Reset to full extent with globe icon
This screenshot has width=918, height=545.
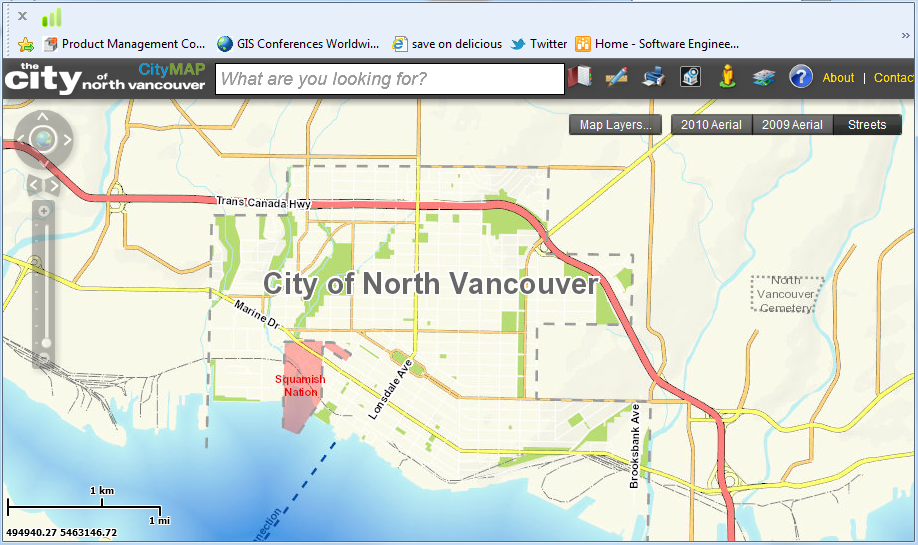point(43,139)
